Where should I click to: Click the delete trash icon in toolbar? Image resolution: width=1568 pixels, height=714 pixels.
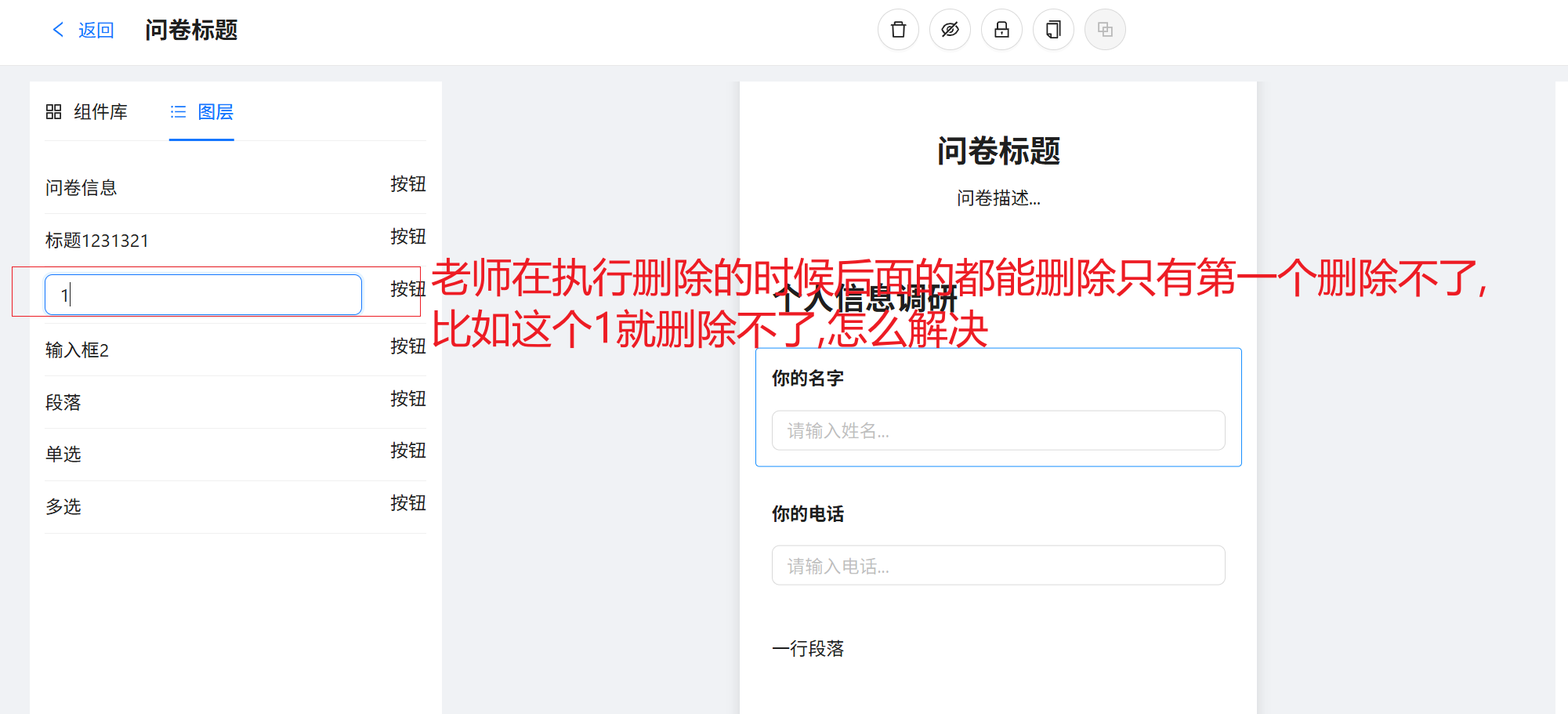click(x=898, y=30)
